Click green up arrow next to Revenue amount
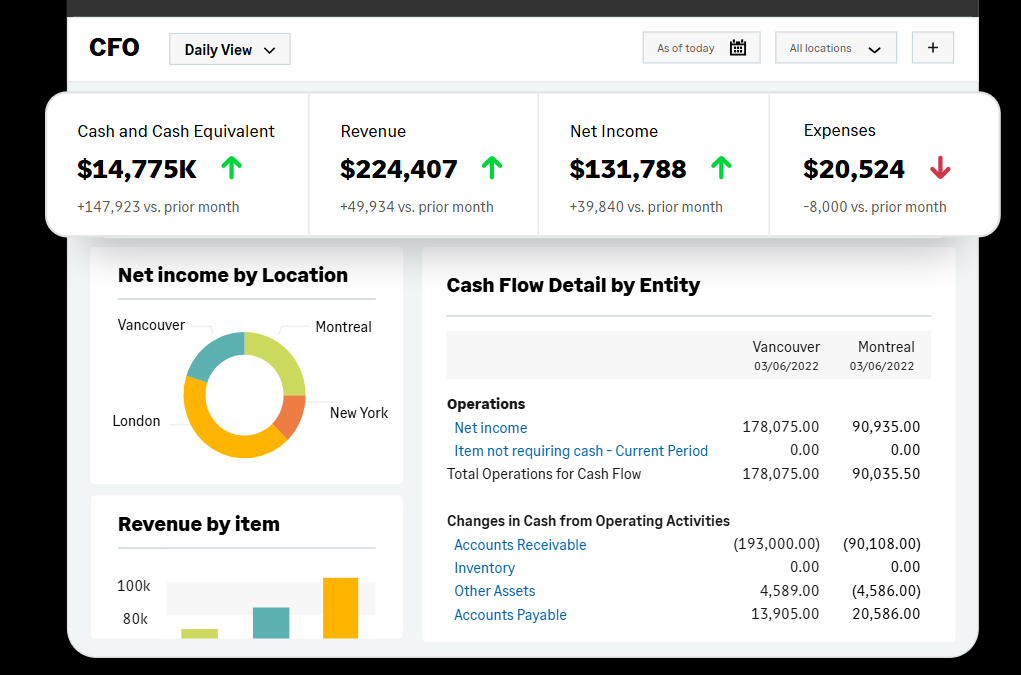1021x675 pixels. [491, 168]
